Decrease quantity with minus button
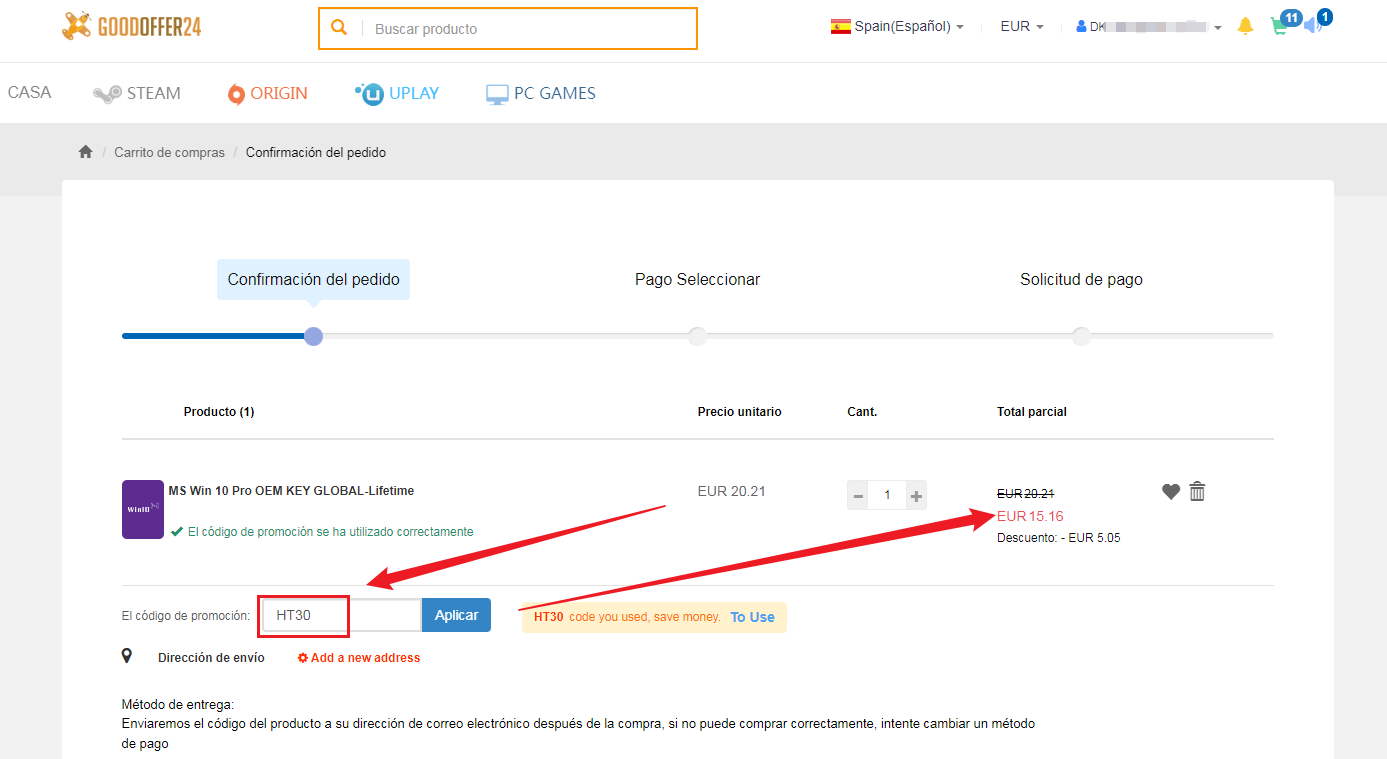 click(857, 495)
